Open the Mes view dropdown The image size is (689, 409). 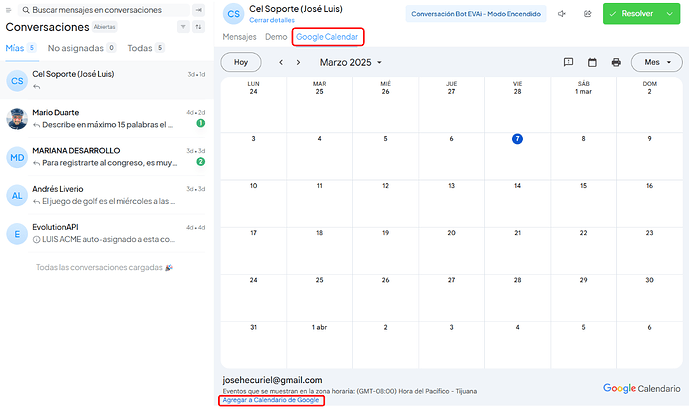pos(656,62)
